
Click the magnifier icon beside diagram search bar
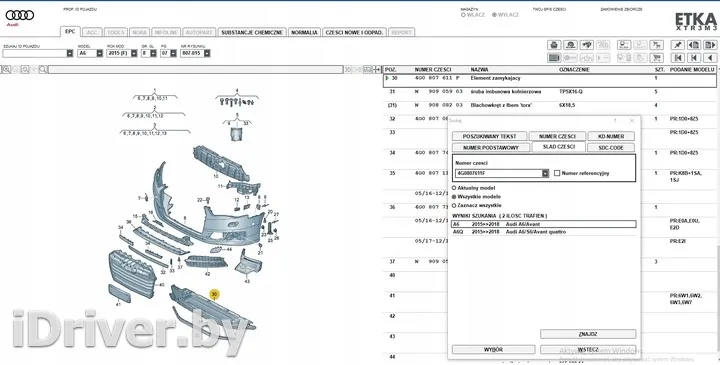[43, 69]
